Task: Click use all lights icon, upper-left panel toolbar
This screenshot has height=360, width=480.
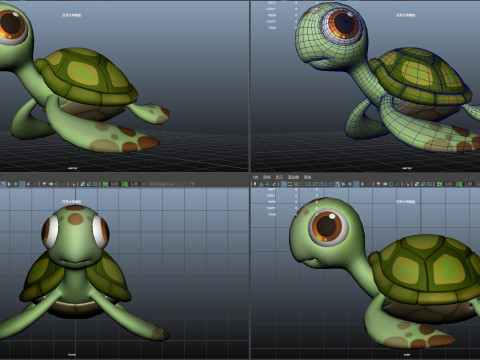Action: (x=28, y=184)
